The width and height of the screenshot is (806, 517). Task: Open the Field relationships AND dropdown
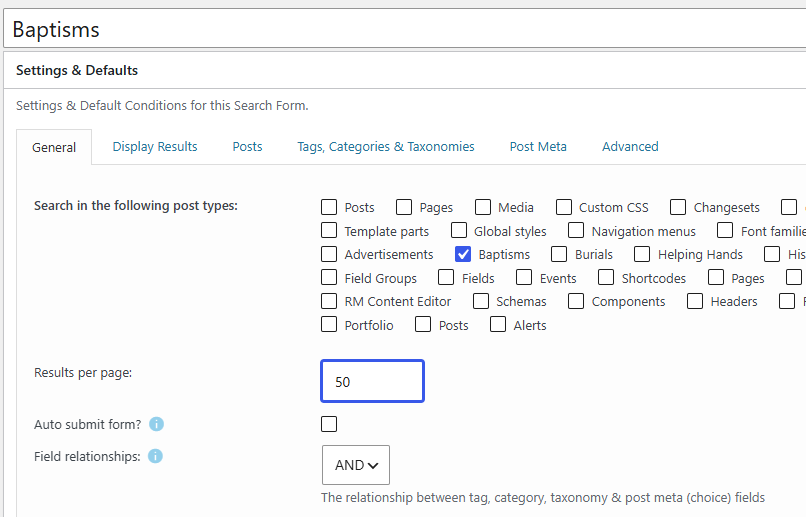click(356, 465)
